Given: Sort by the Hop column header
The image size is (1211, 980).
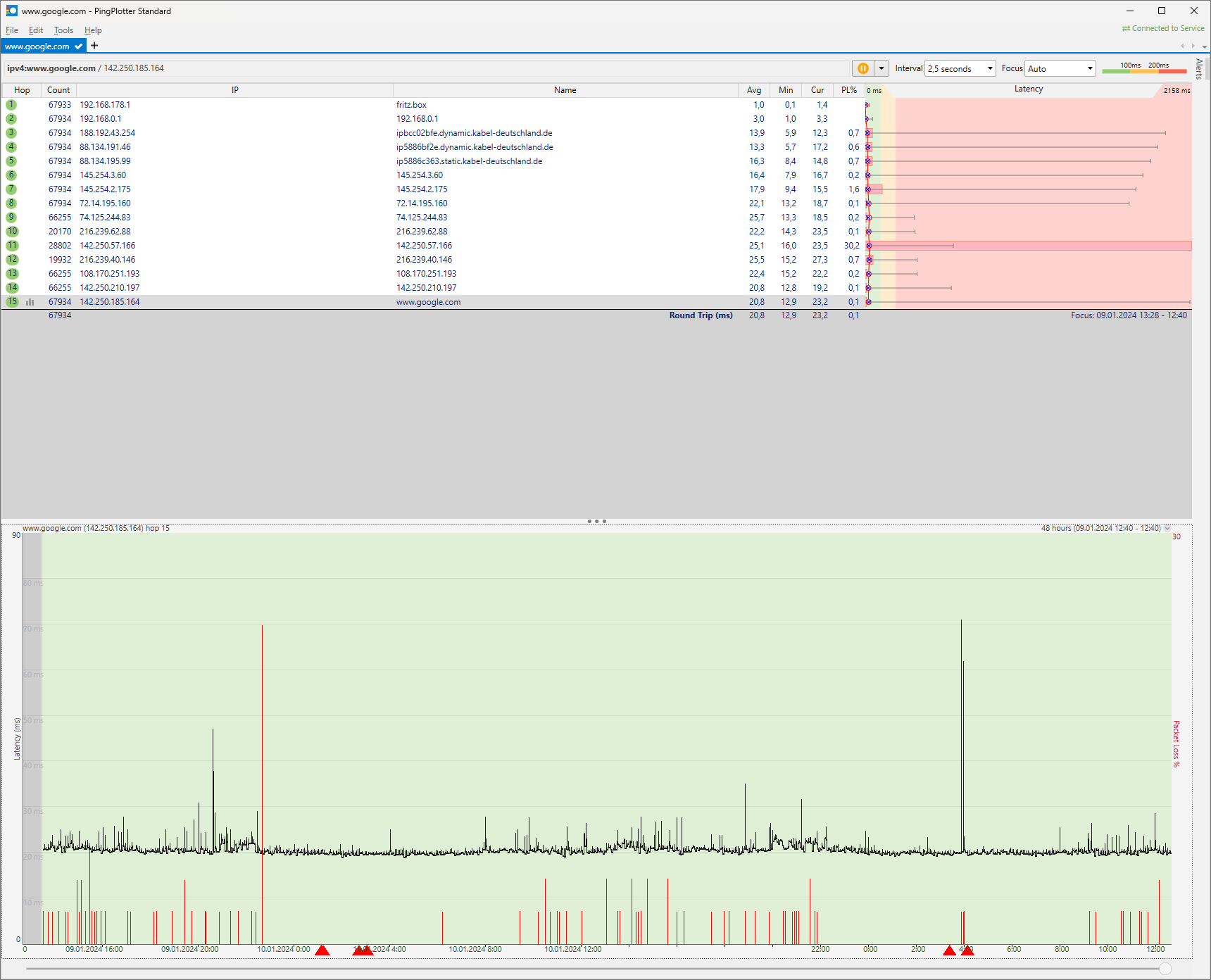Looking at the screenshot, I should (x=22, y=90).
